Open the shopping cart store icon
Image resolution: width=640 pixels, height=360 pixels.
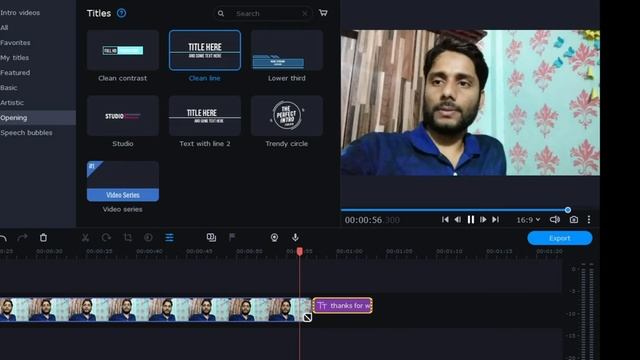pos(323,13)
